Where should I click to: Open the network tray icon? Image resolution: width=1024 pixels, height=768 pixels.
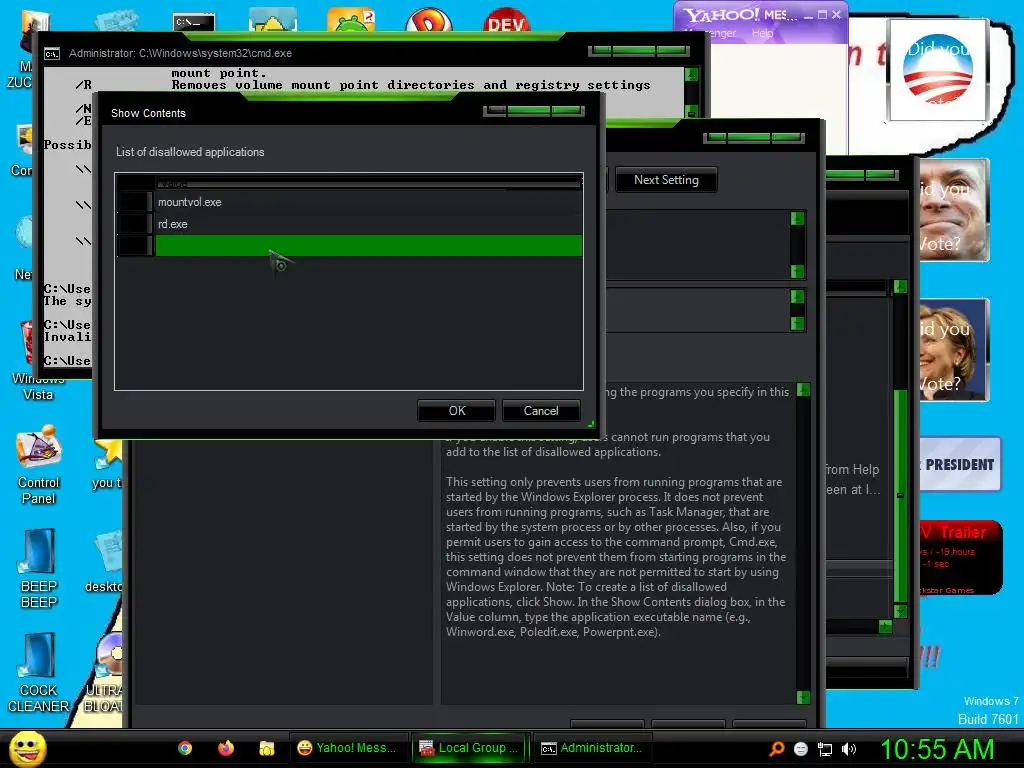click(825, 749)
